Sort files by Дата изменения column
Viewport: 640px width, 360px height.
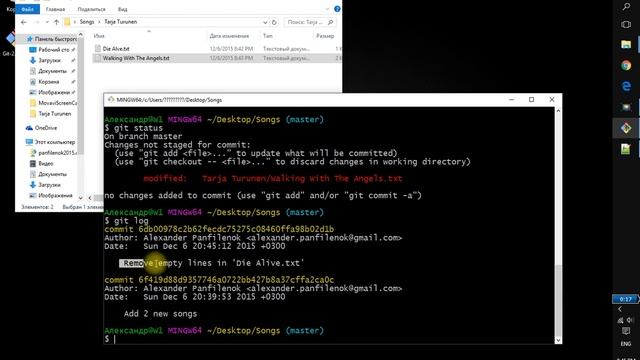pos(229,36)
